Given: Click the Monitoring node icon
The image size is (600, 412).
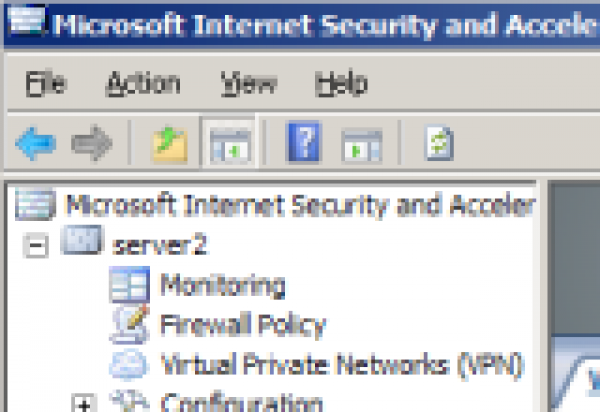Looking at the screenshot, I should click(x=128, y=285).
